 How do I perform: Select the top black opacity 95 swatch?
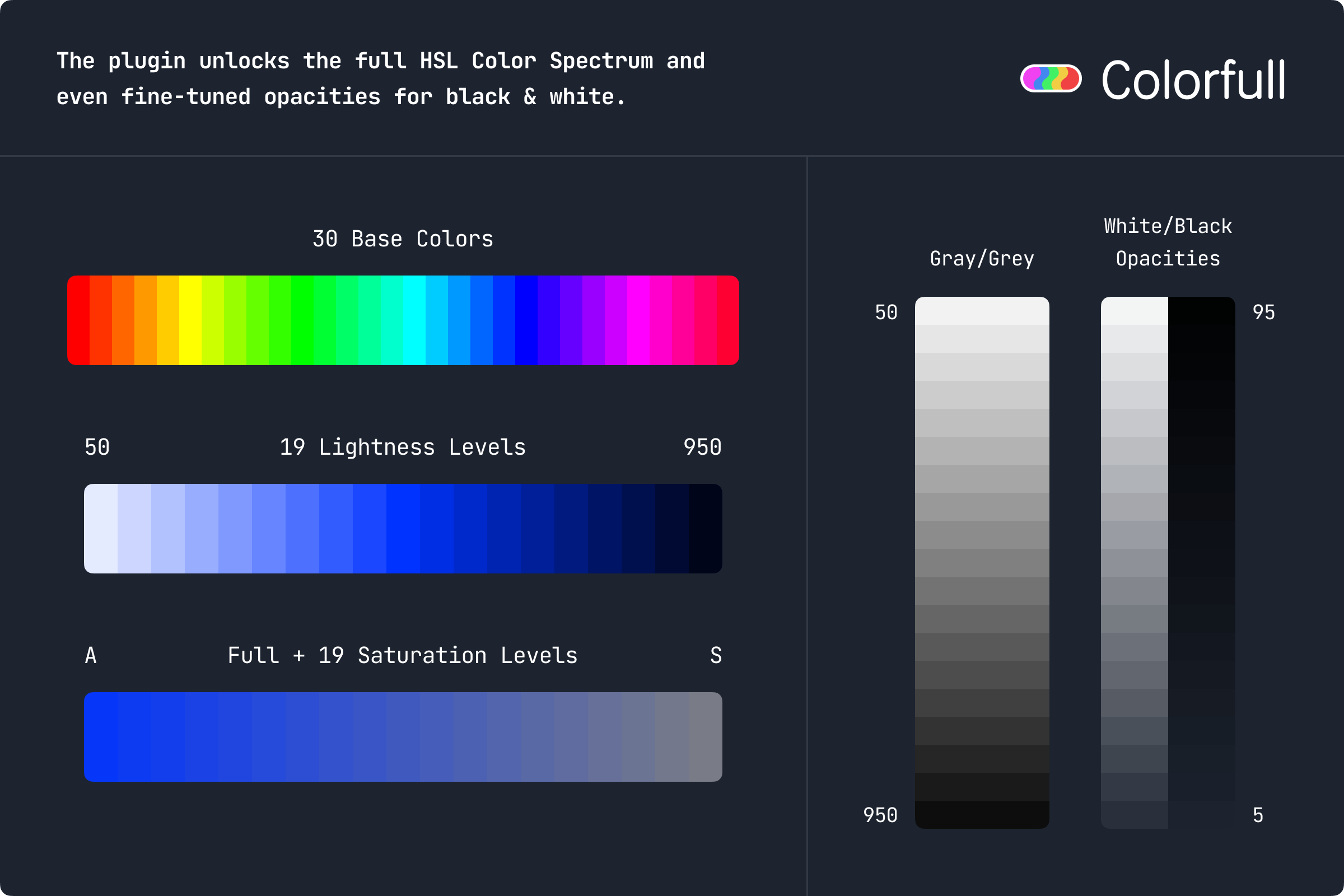pyautogui.click(x=1201, y=311)
